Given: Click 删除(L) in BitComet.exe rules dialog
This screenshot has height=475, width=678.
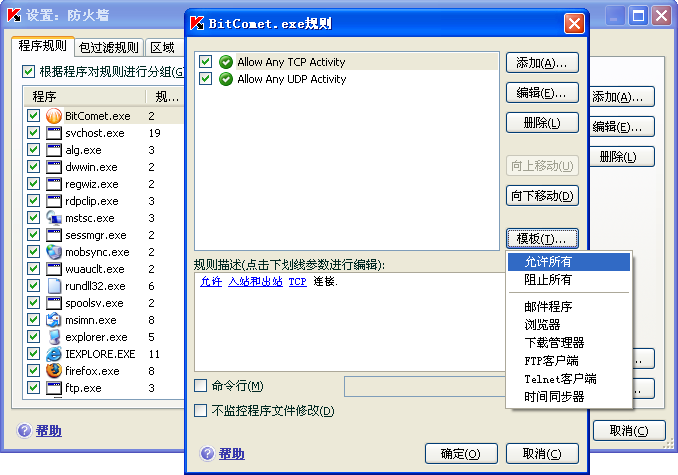Looking at the screenshot, I should (x=542, y=123).
